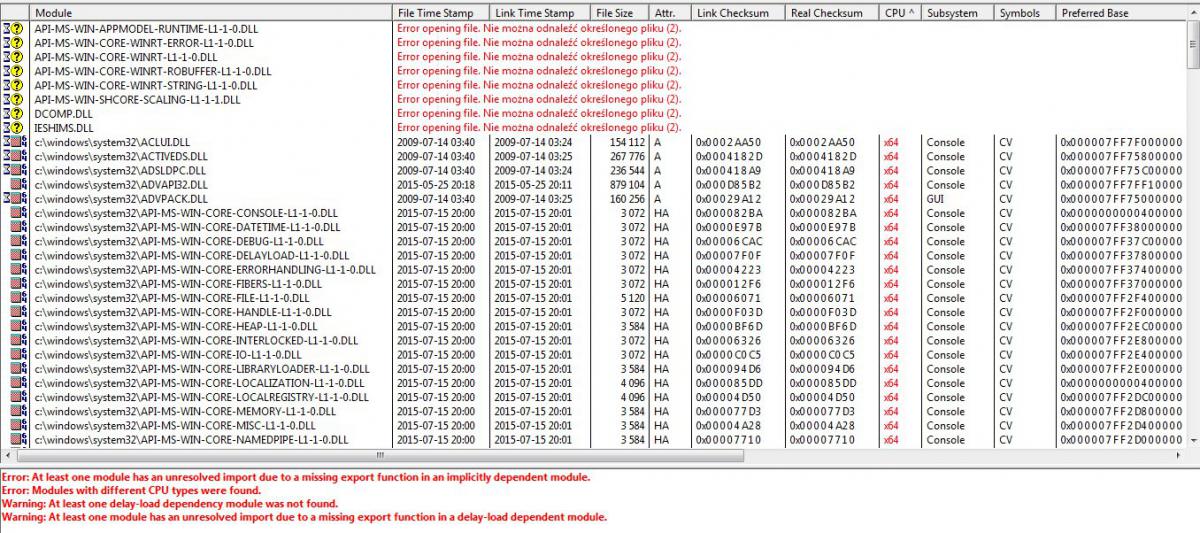Sort the list by the Module column header
Image resolution: width=1200 pixels, height=533 pixels.
(x=210, y=13)
